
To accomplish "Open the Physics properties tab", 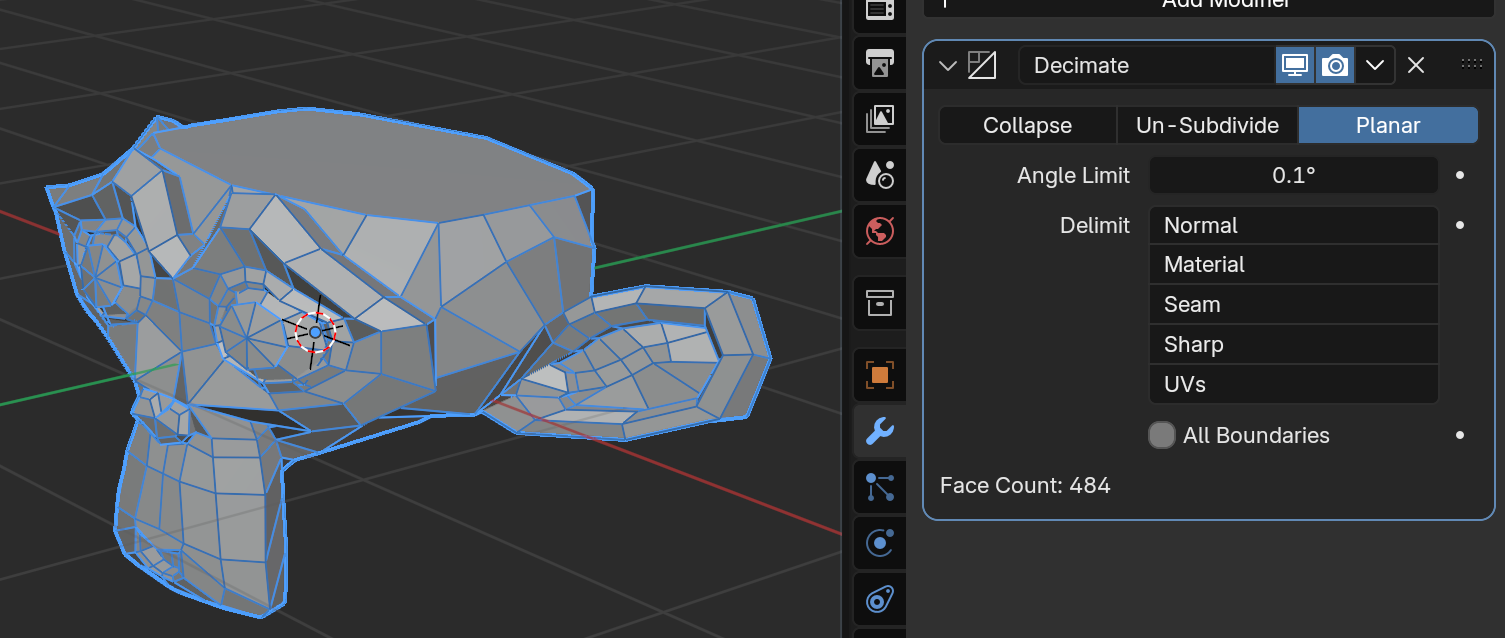I will (x=879, y=543).
